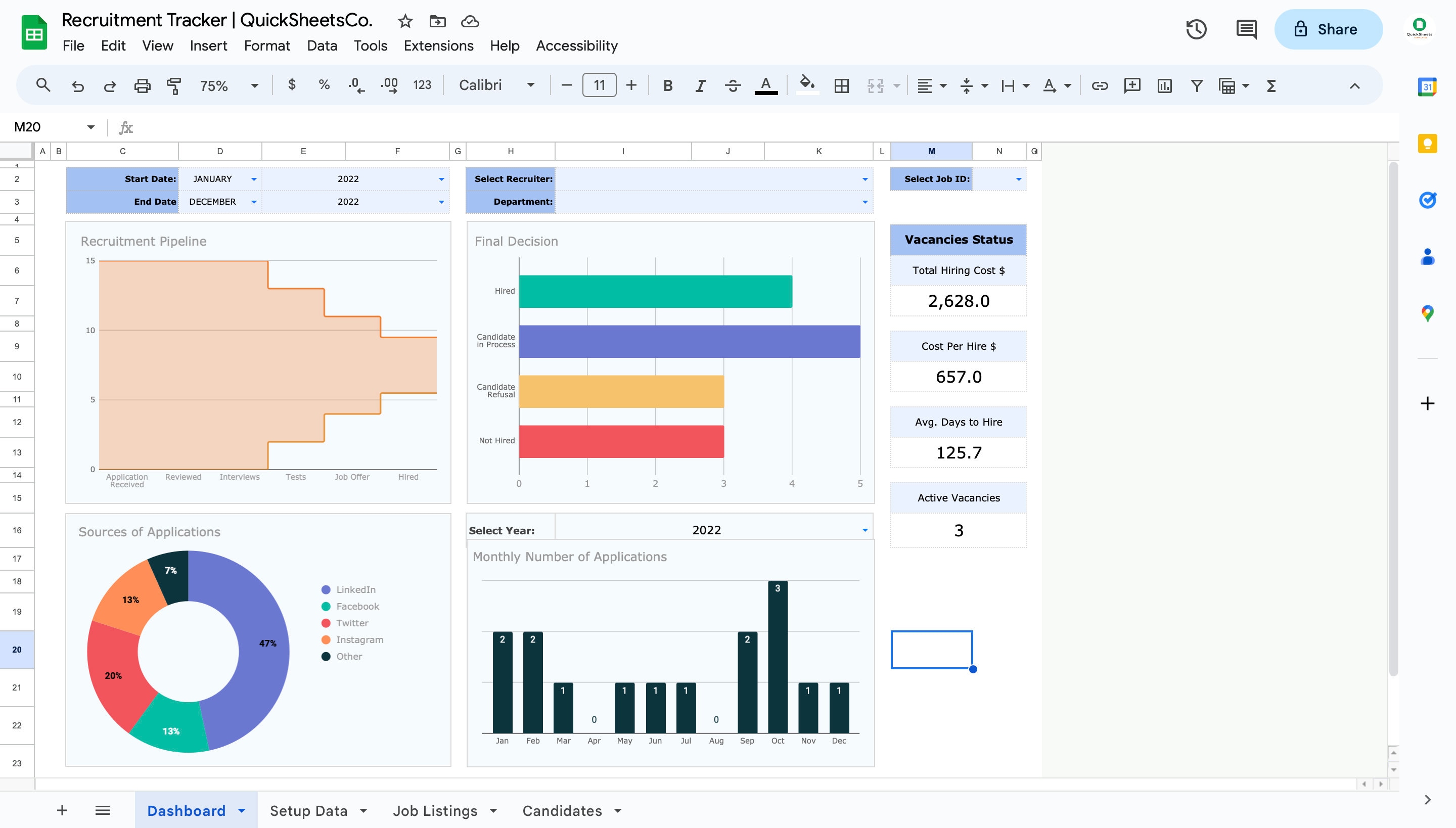Undo the last action

point(78,85)
